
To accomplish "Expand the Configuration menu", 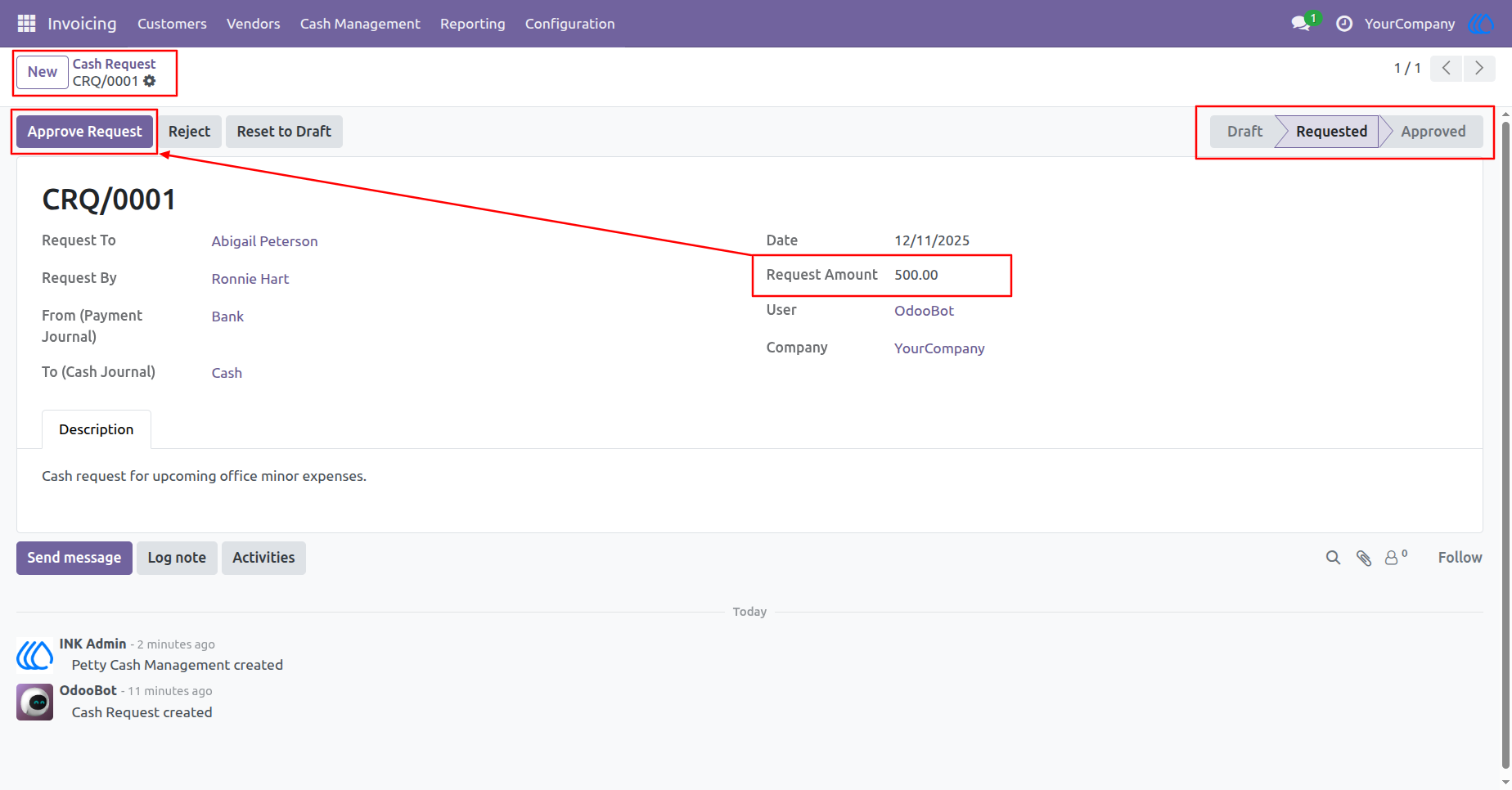I will [x=570, y=24].
